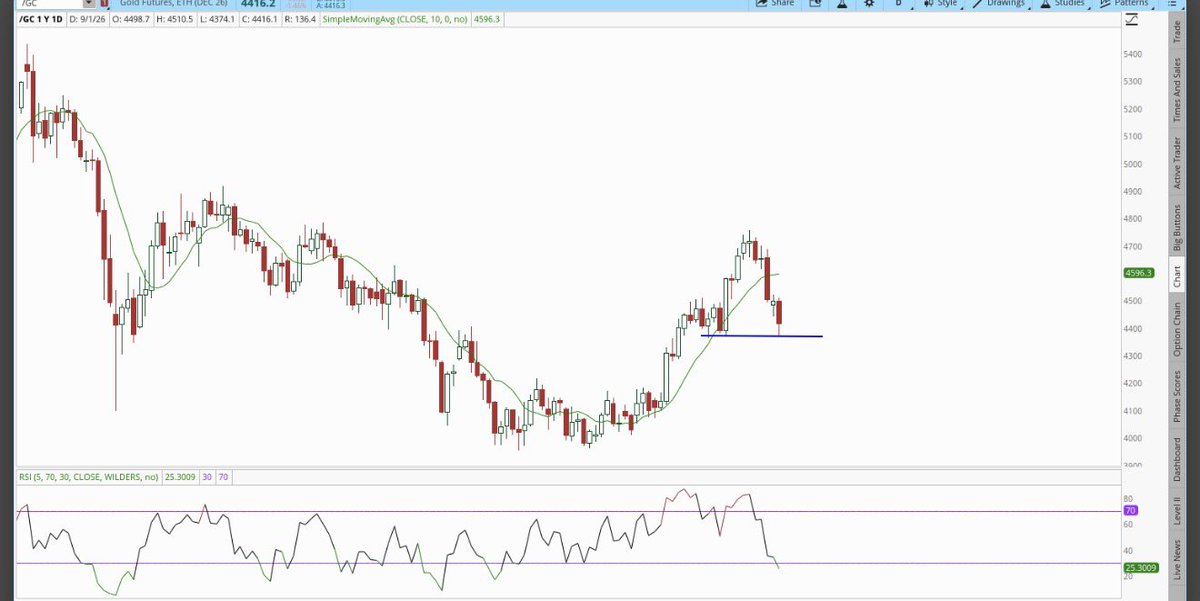Click the O: 4498.7 open value
1200x601 pixels.
(133, 20)
